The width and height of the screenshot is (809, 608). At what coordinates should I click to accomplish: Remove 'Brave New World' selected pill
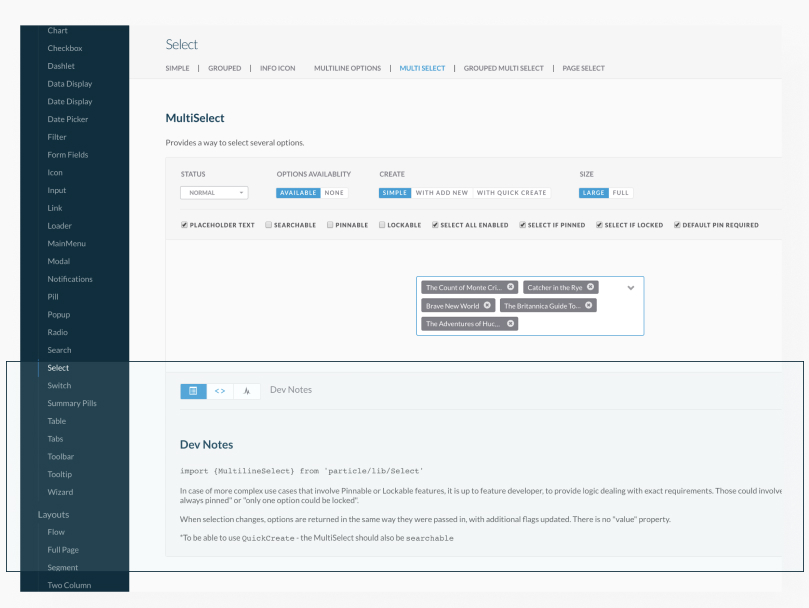click(x=488, y=305)
